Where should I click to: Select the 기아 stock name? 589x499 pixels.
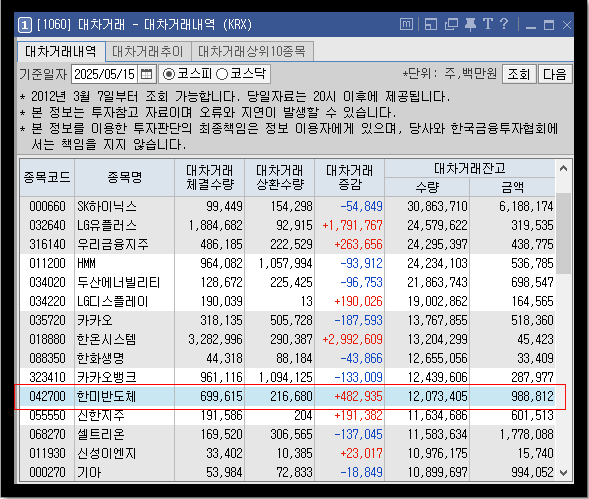point(89,472)
